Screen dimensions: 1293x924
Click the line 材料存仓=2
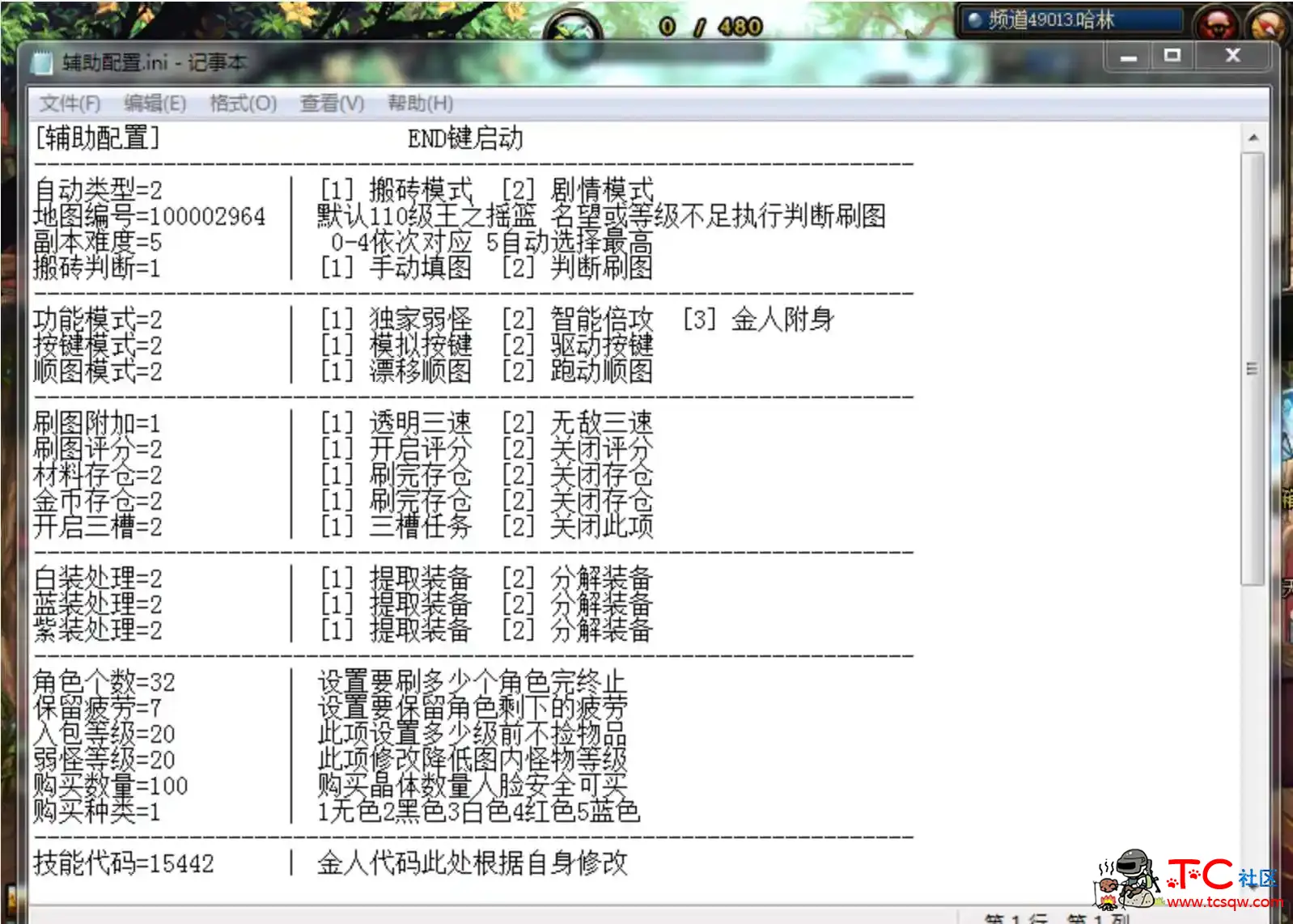click(98, 475)
